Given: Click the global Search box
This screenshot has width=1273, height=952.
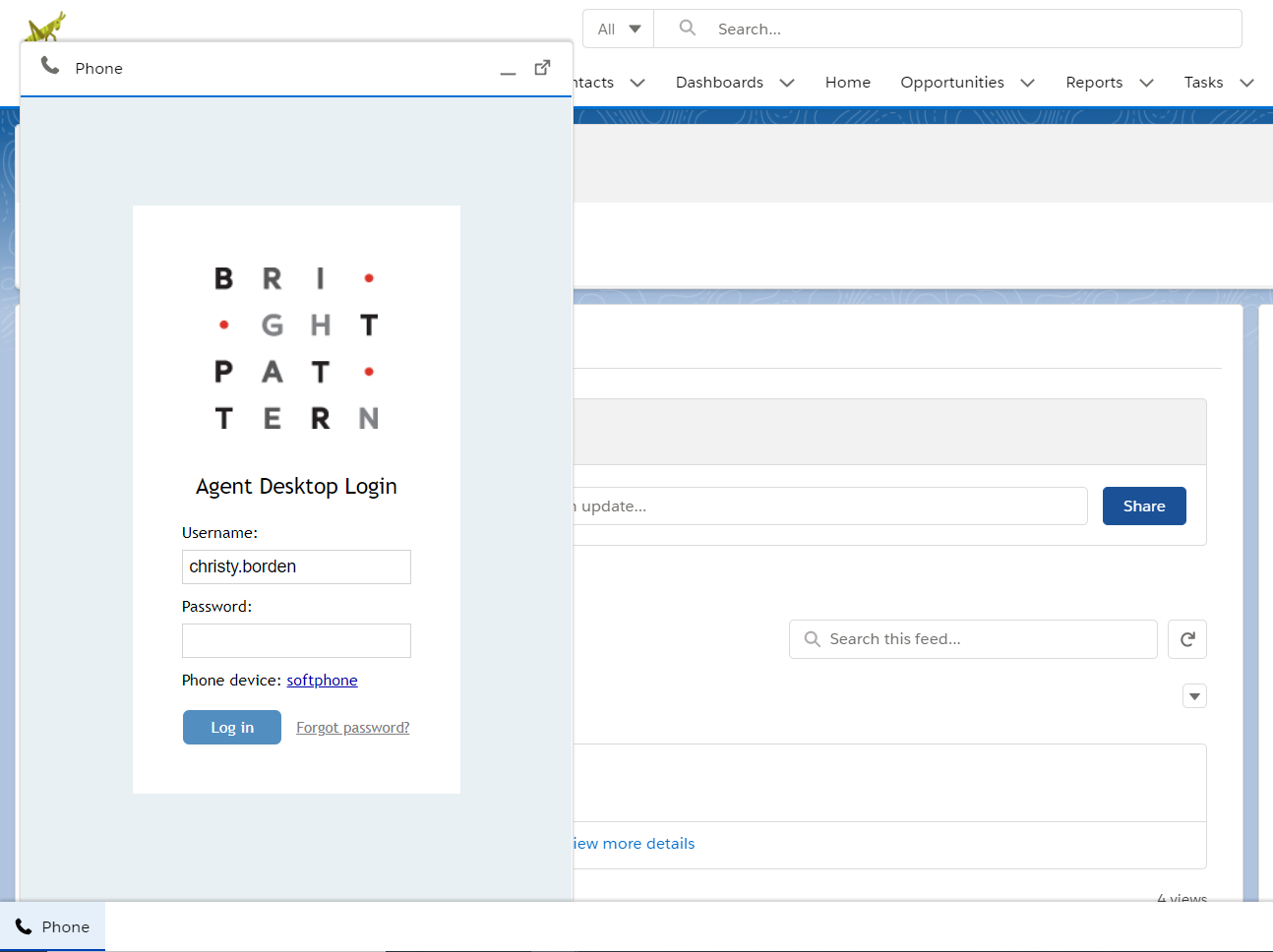Looking at the screenshot, I should click(948, 29).
